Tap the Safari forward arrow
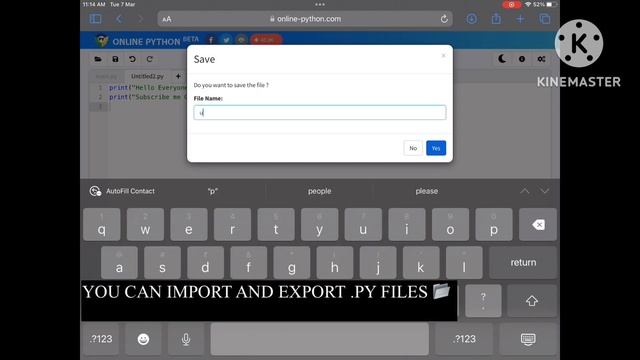 140,19
